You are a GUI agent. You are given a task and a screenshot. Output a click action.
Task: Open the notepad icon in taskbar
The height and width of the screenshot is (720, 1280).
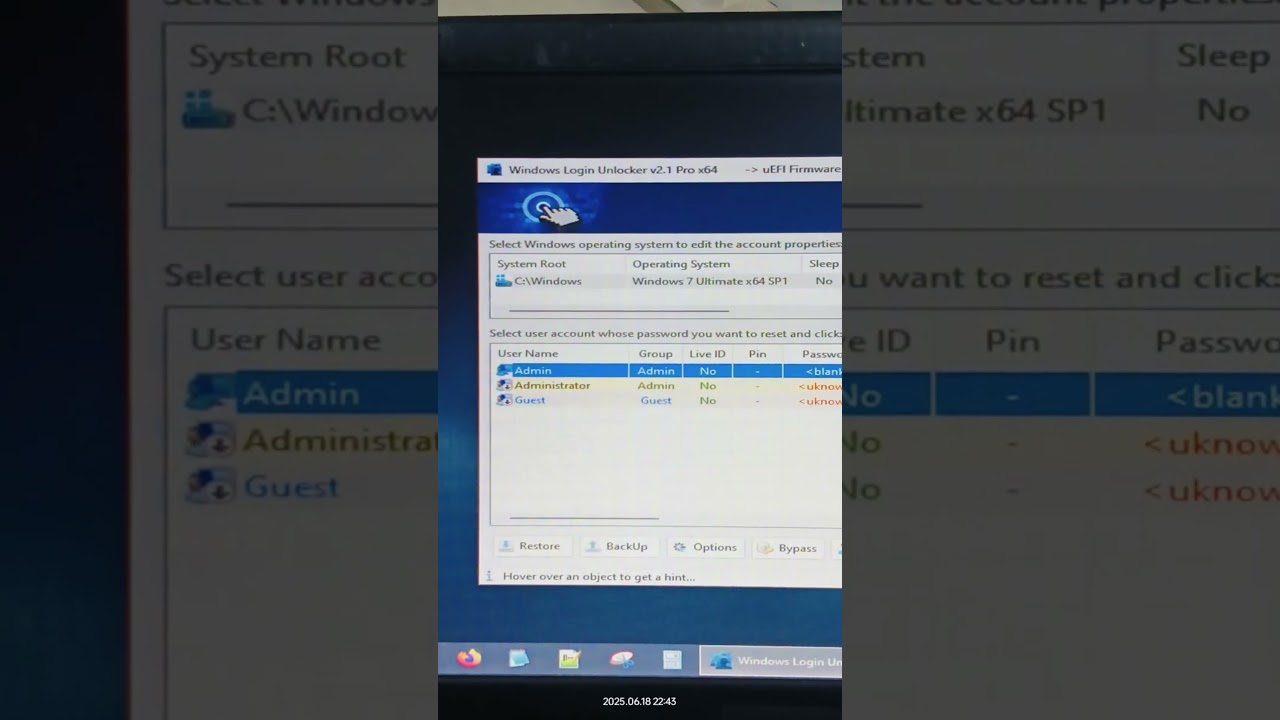click(519, 659)
